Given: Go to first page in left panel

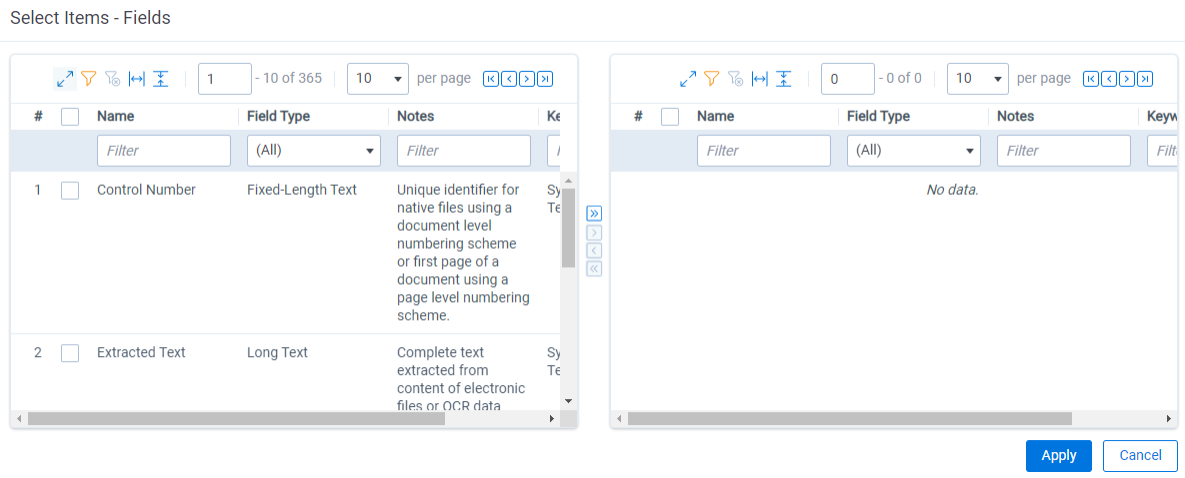Looking at the screenshot, I should 490,79.
